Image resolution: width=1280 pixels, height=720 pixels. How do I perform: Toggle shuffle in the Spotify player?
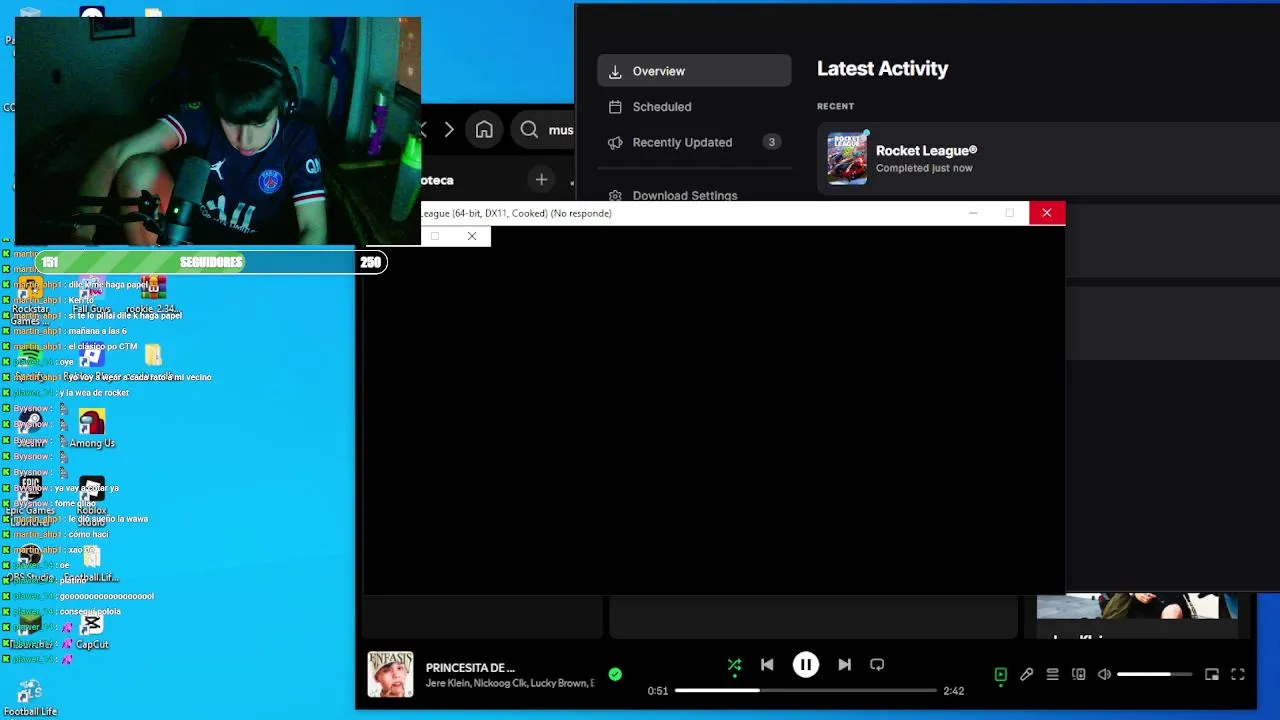pyautogui.click(x=734, y=665)
